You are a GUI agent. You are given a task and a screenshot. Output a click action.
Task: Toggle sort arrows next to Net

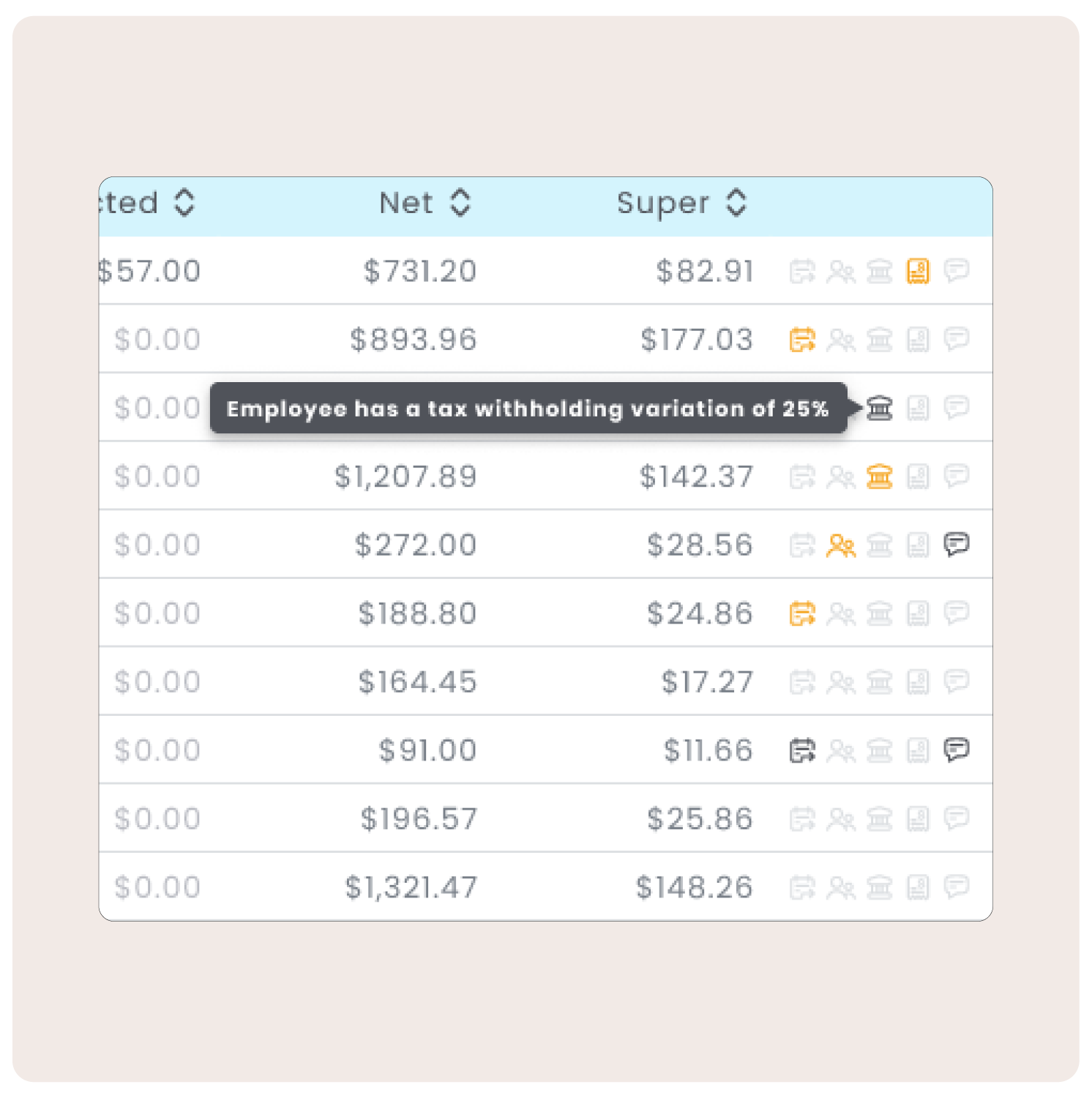coord(460,203)
